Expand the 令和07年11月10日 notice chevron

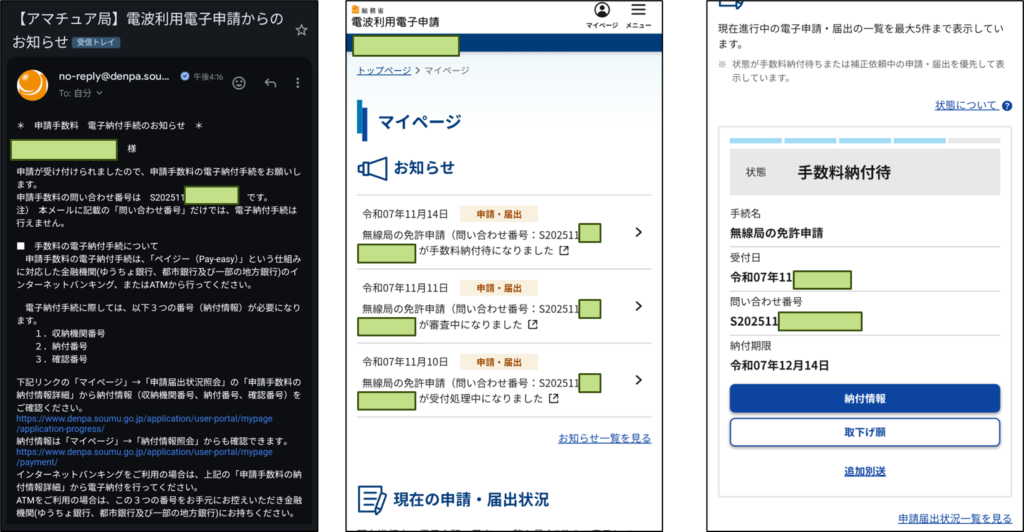tap(639, 380)
